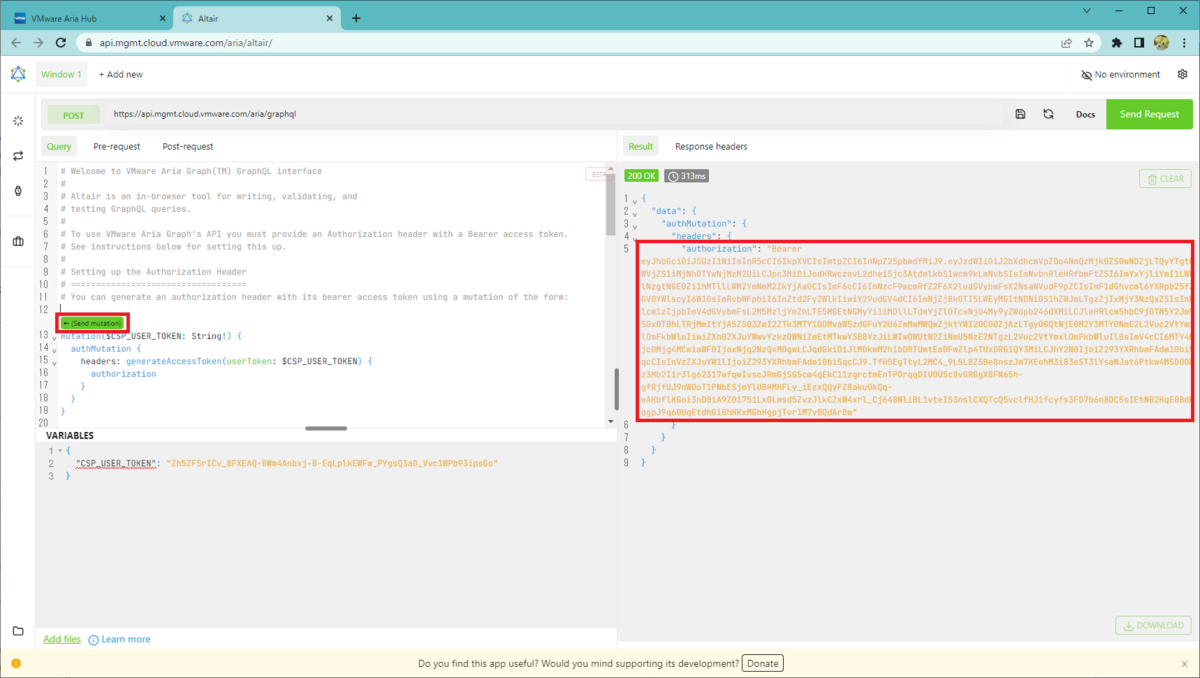
Task: Open the variables arrows sidebar icon
Action: tap(17, 156)
